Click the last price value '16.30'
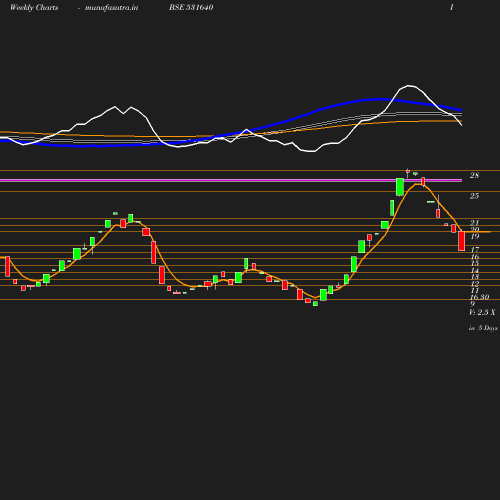Image resolution: width=500 pixels, height=500 pixels. (x=480, y=297)
